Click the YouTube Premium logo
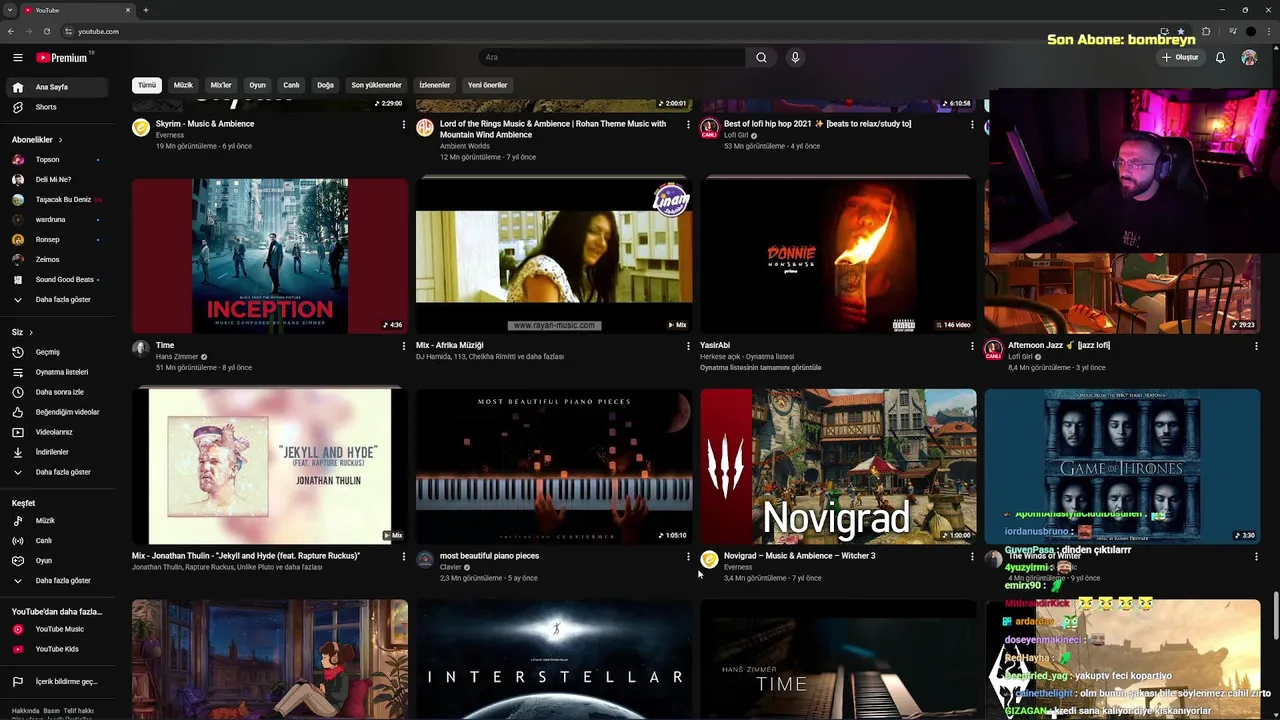The height and width of the screenshot is (720, 1280). point(62,58)
